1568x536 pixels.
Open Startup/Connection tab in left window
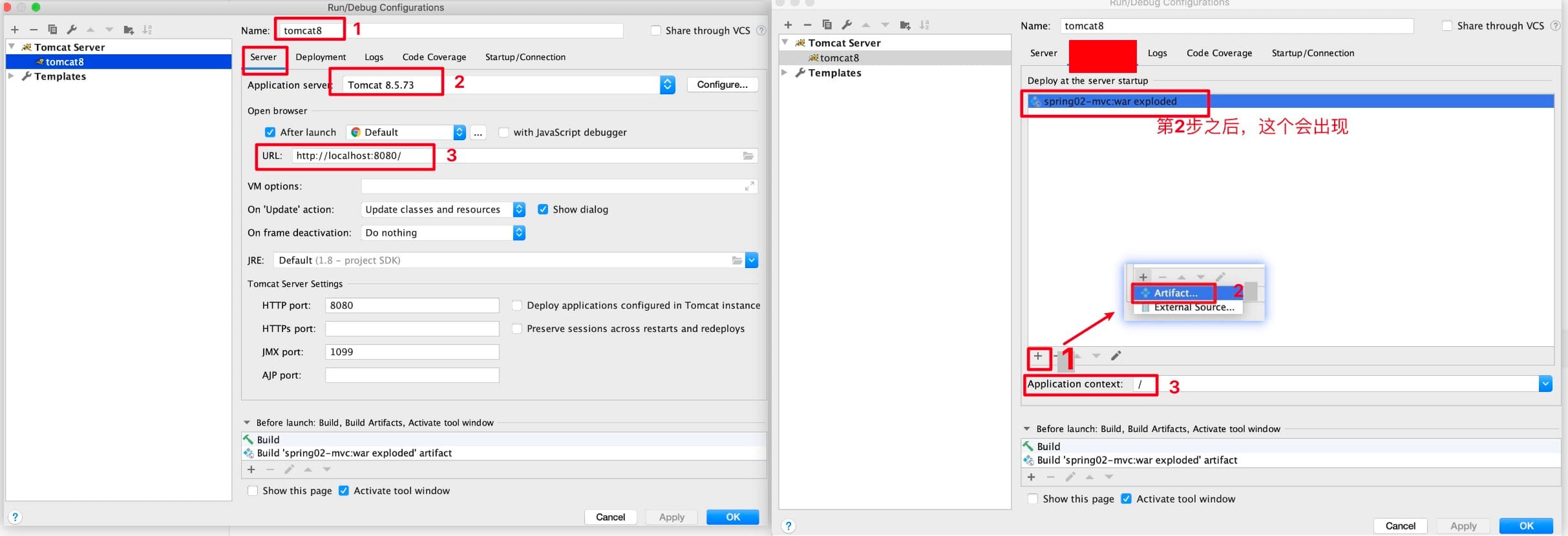point(525,57)
